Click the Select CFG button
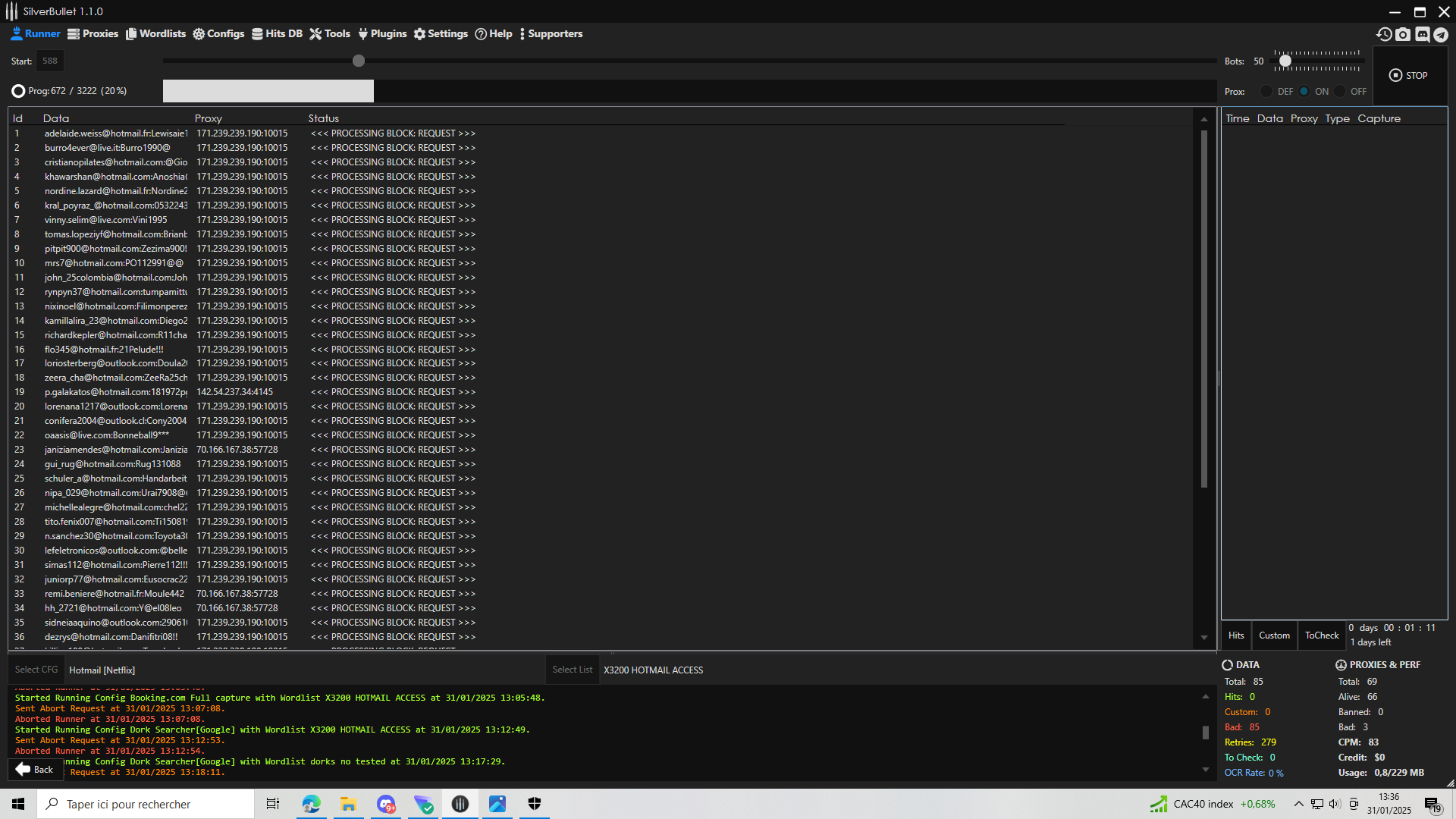The image size is (1456, 819). point(36,670)
